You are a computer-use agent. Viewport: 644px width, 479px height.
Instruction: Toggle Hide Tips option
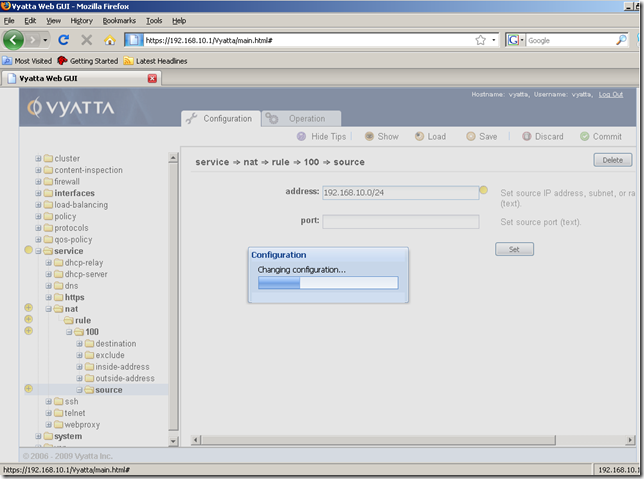coord(302,137)
